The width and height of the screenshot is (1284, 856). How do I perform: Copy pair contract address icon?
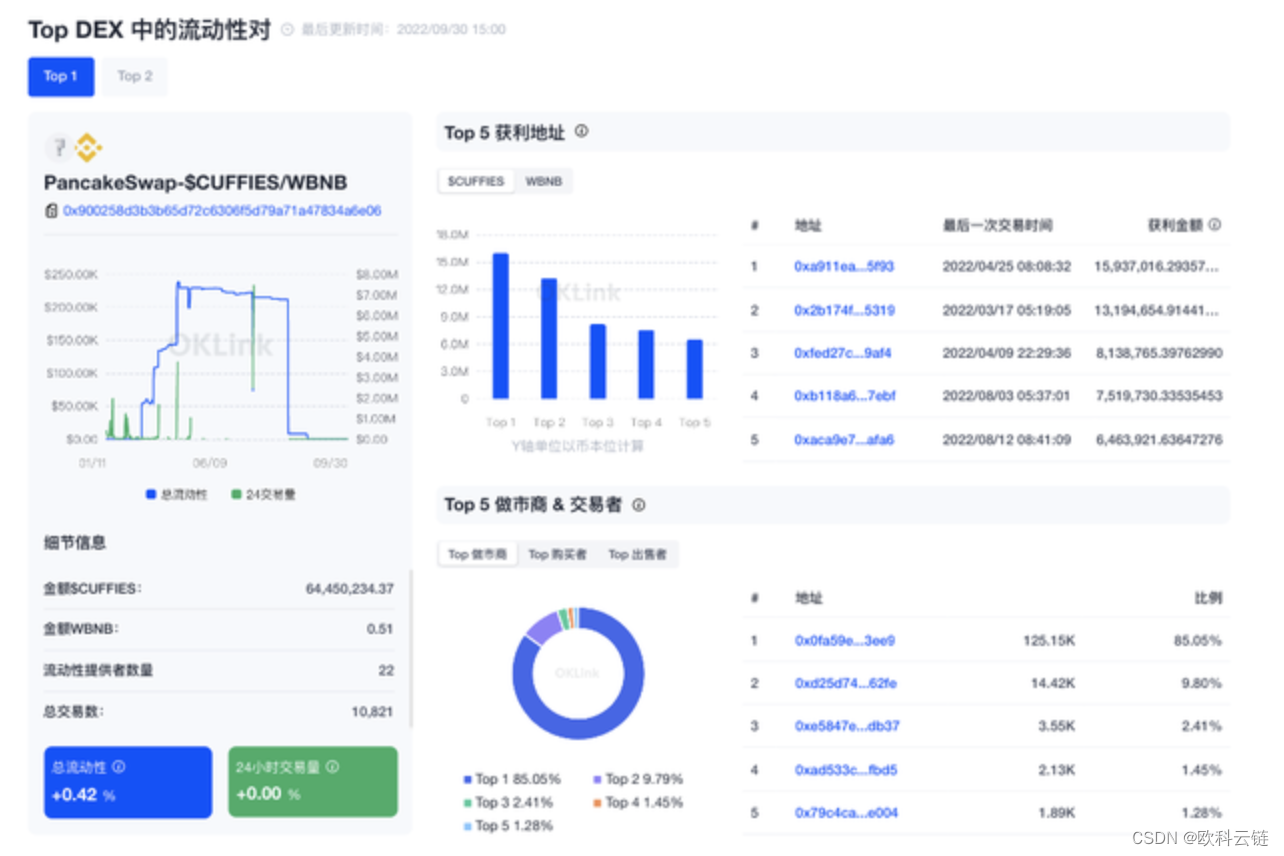click(51, 211)
